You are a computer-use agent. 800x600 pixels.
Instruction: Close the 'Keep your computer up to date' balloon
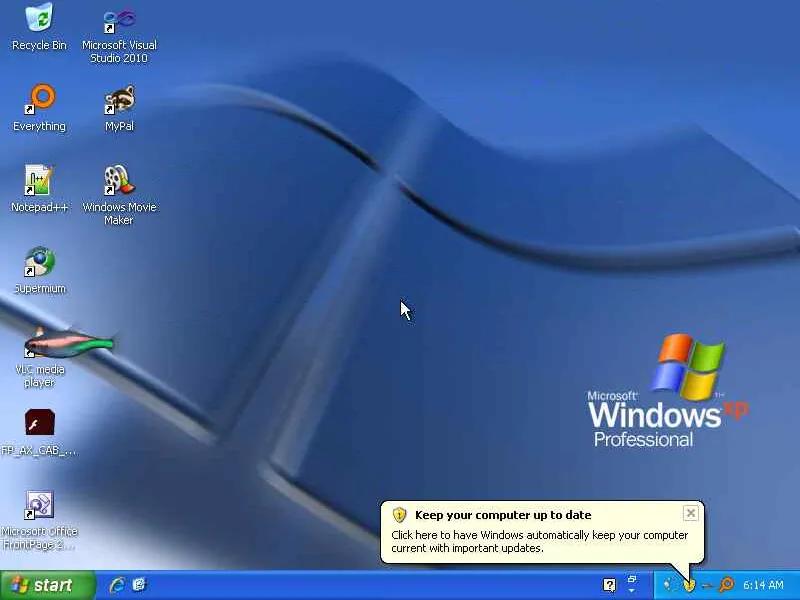click(x=690, y=513)
